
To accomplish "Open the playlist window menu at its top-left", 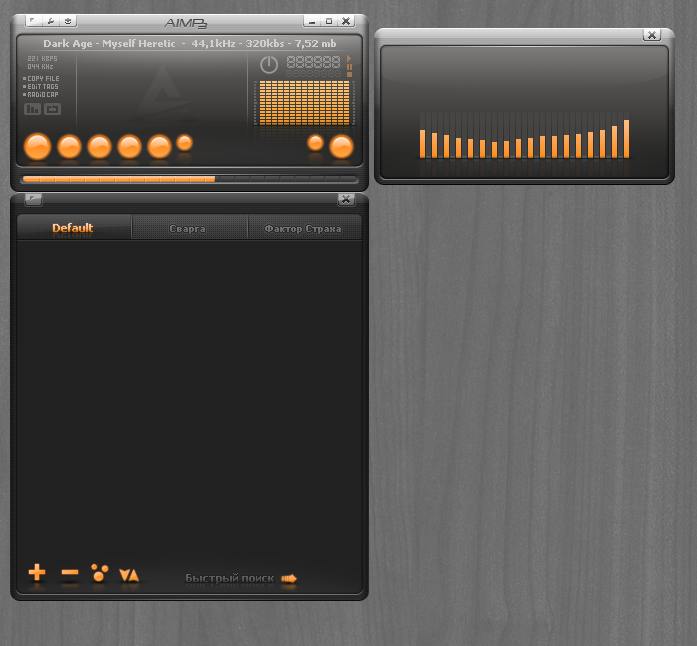I will pyautogui.click(x=32, y=199).
